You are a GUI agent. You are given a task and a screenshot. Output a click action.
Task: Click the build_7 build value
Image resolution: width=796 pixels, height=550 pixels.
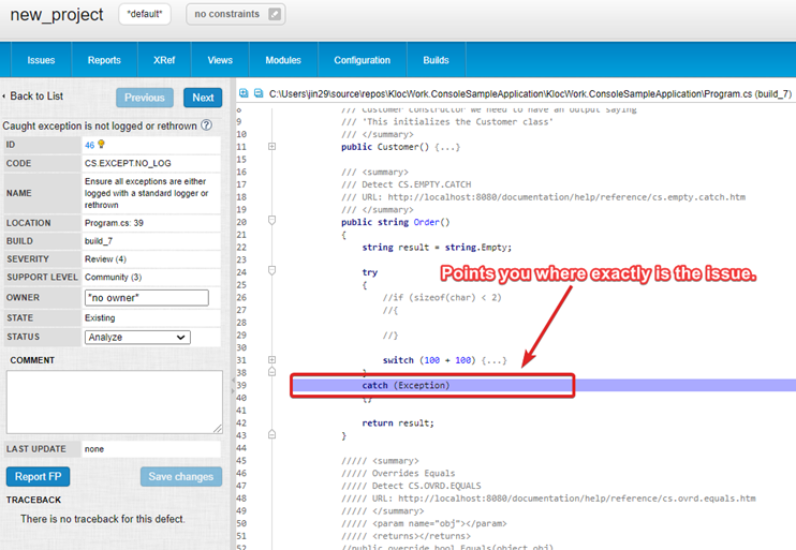click(99, 241)
